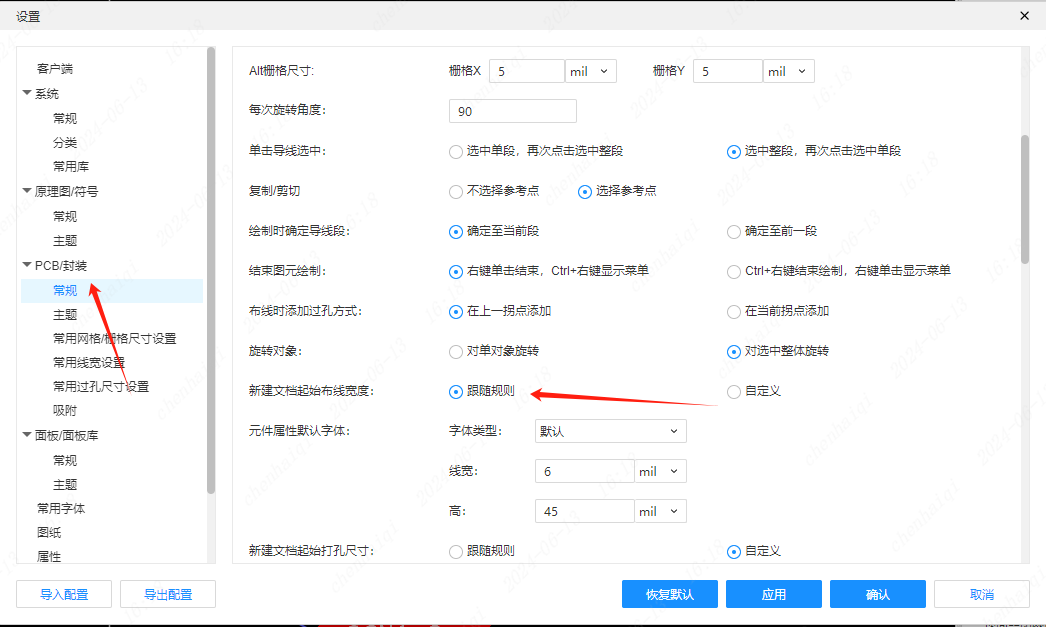1046x627 pixels.
Task: Open 客户端 settings page
Action: click(x=55, y=69)
